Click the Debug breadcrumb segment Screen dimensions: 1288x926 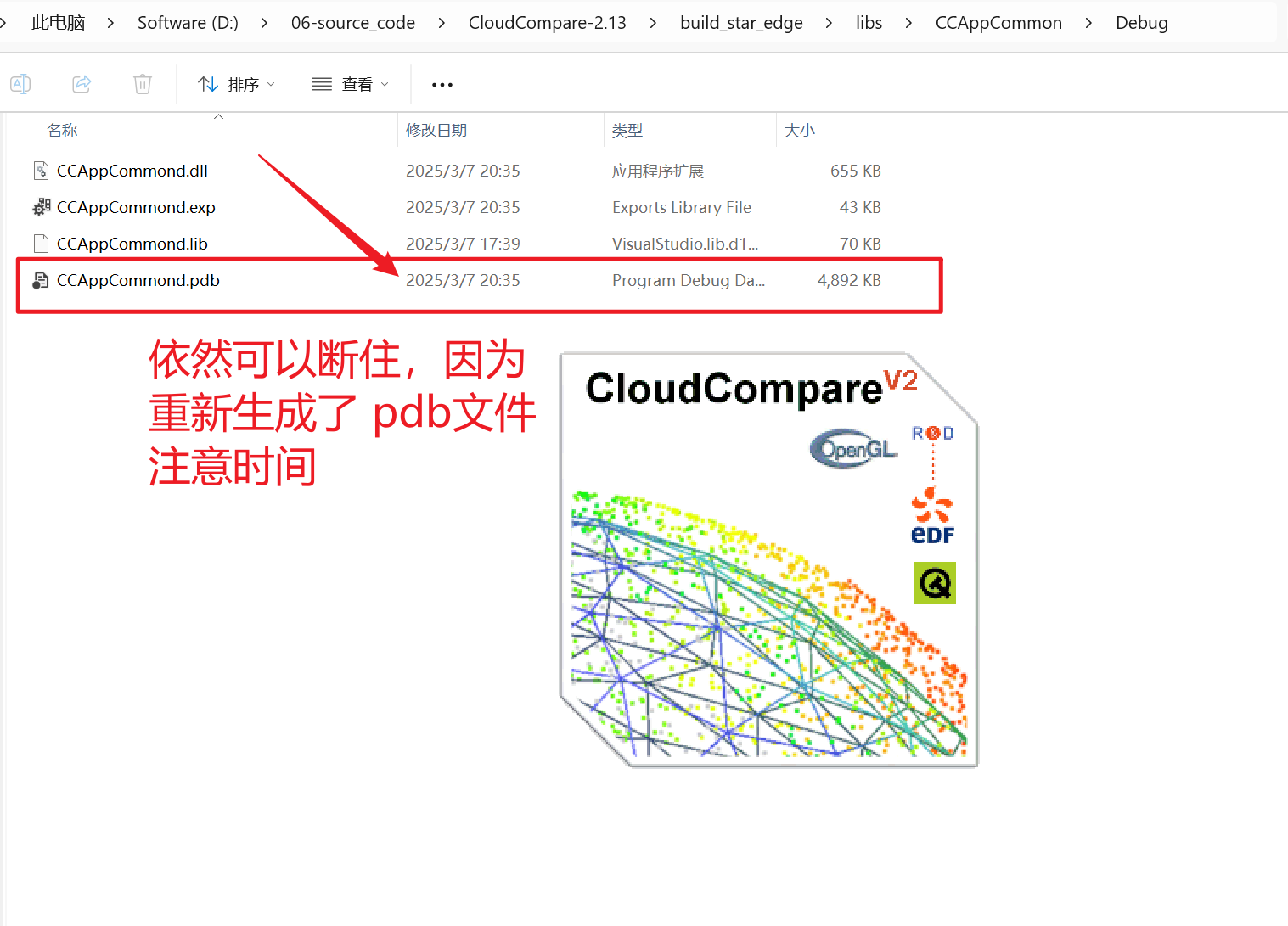[1142, 23]
